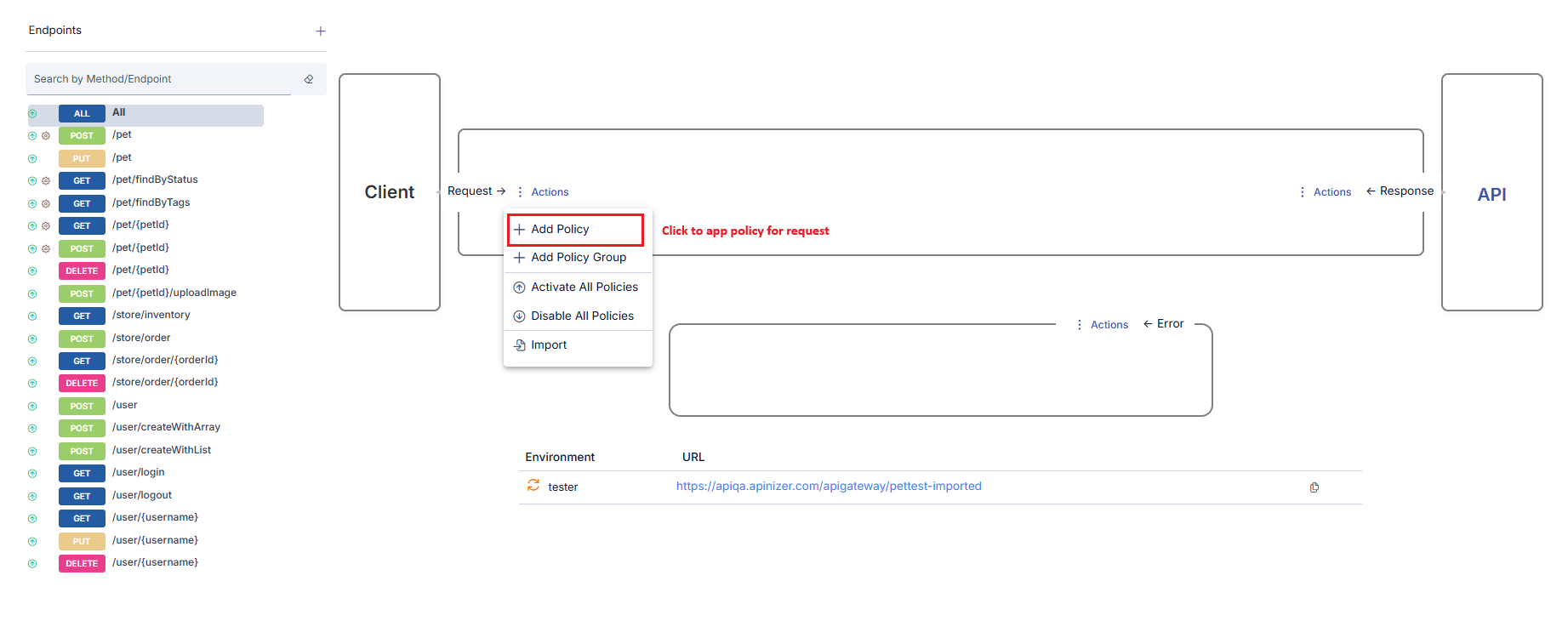Expand Actions menu next to Error

coord(1103,325)
